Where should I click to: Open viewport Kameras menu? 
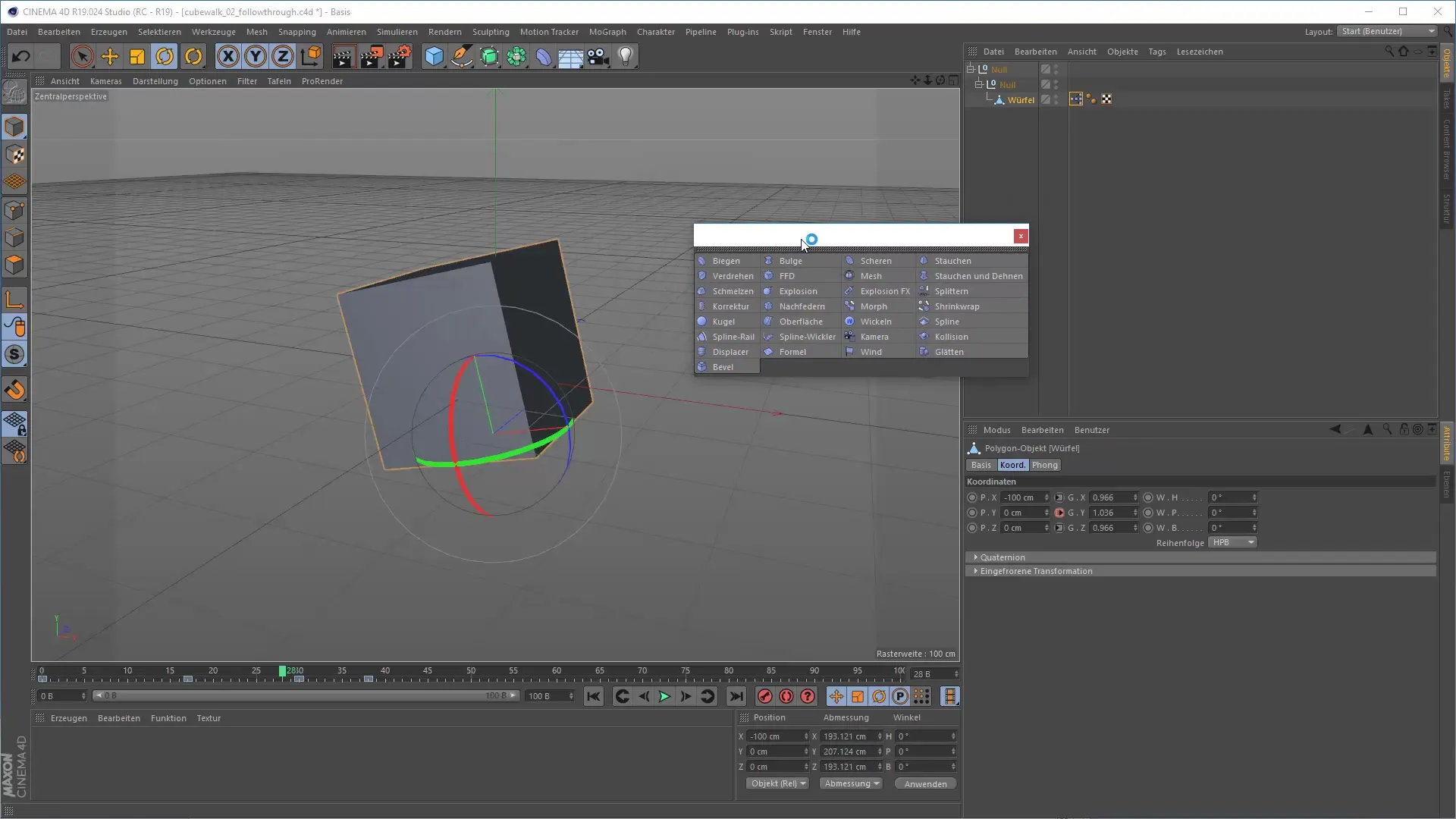click(x=105, y=81)
